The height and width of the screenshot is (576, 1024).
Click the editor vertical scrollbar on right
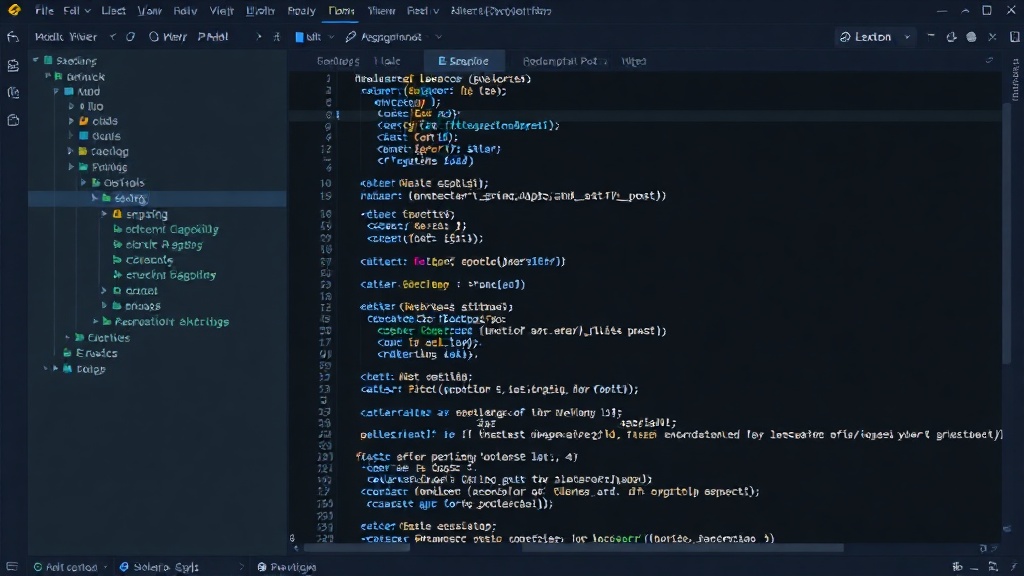1006,235
